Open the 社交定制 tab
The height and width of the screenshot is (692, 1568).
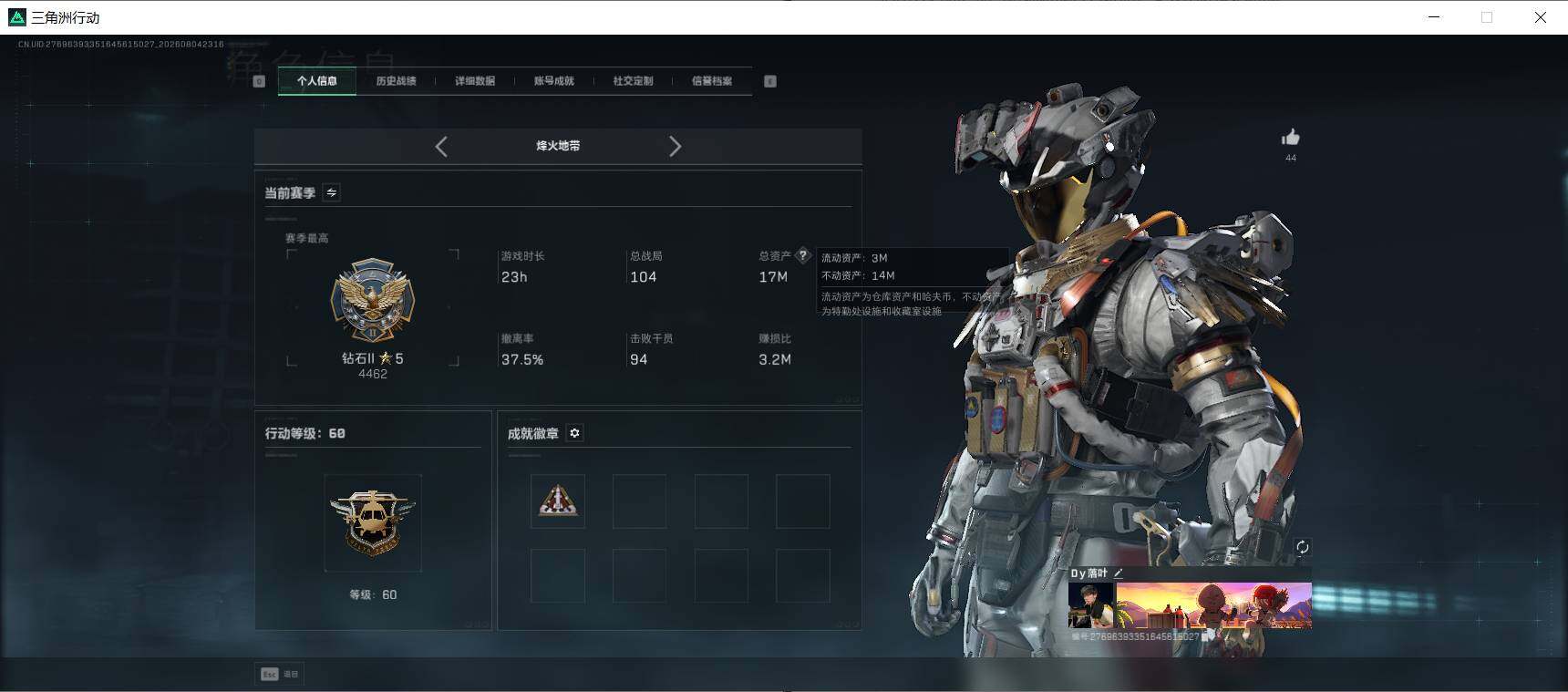[x=633, y=81]
